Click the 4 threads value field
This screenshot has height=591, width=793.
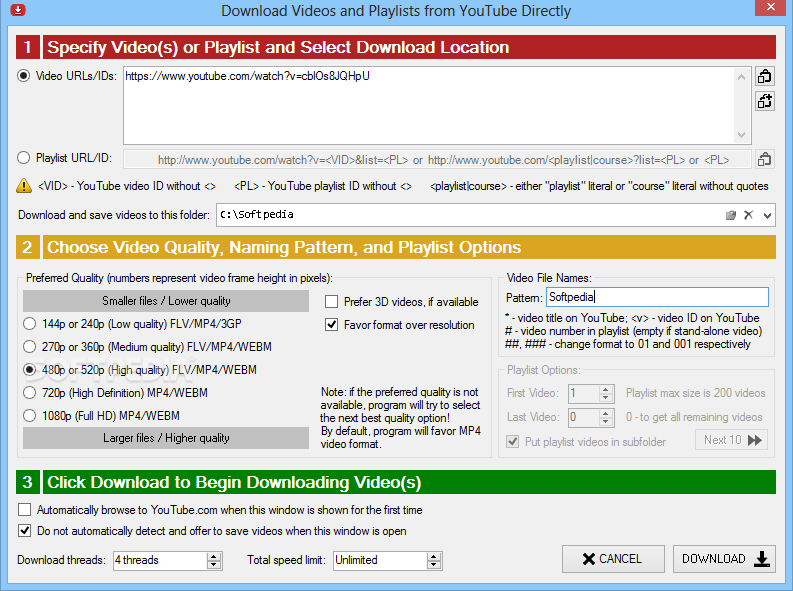(160, 560)
